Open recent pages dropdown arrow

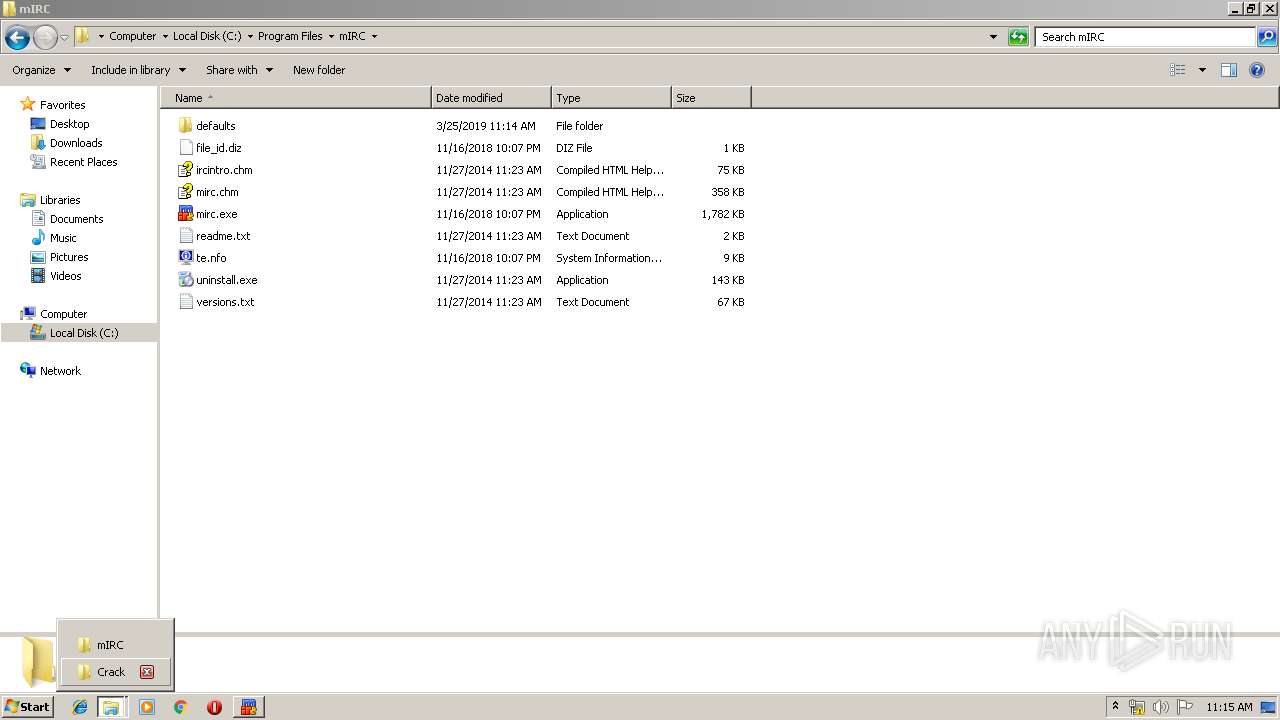pyautogui.click(x=65, y=38)
